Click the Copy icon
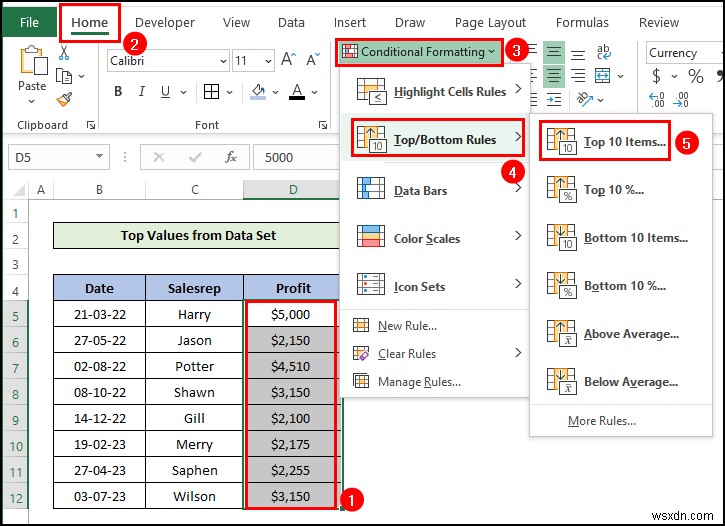 click(x=64, y=76)
